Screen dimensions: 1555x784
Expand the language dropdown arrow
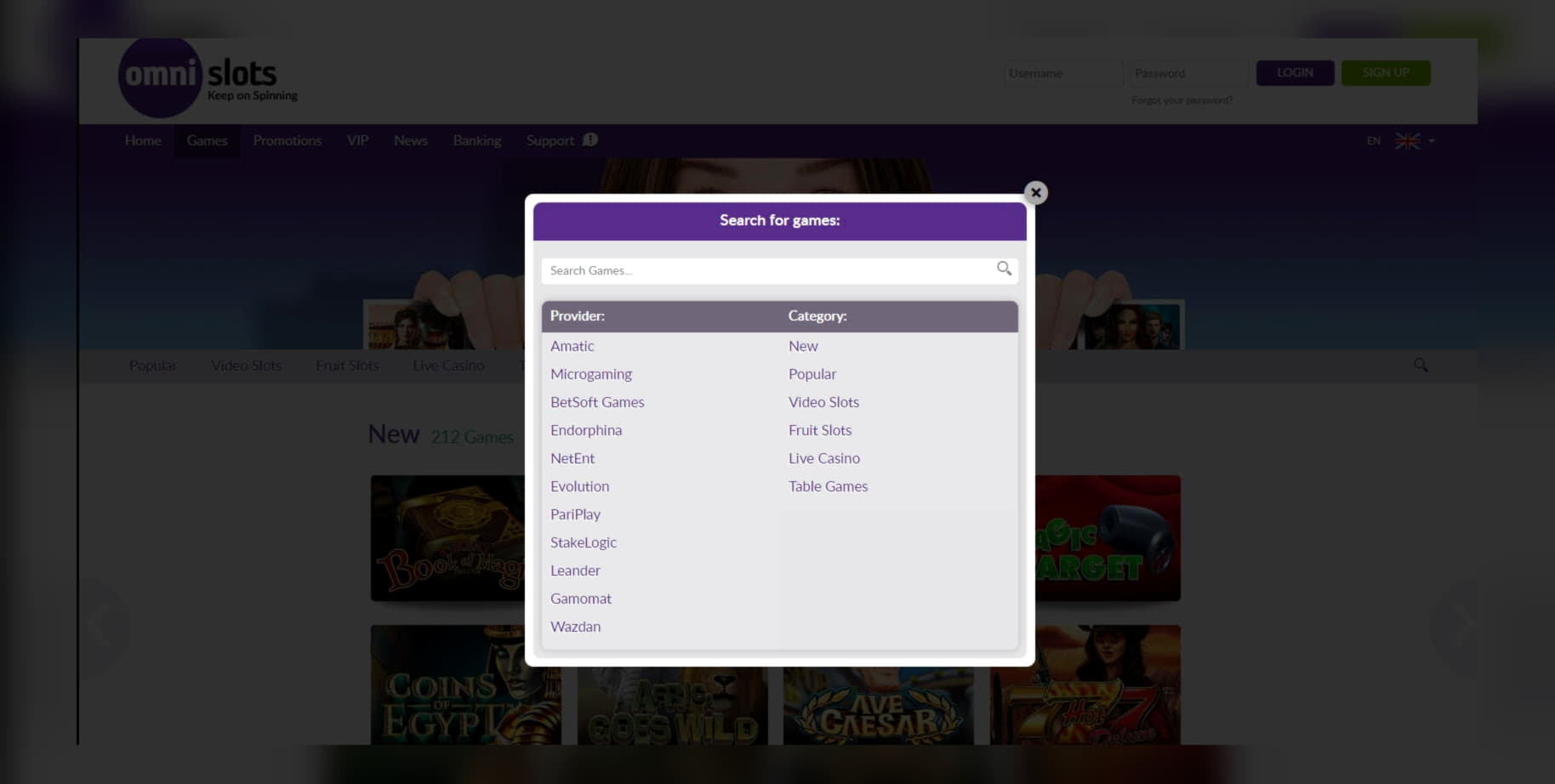click(x=1432, y=141)
